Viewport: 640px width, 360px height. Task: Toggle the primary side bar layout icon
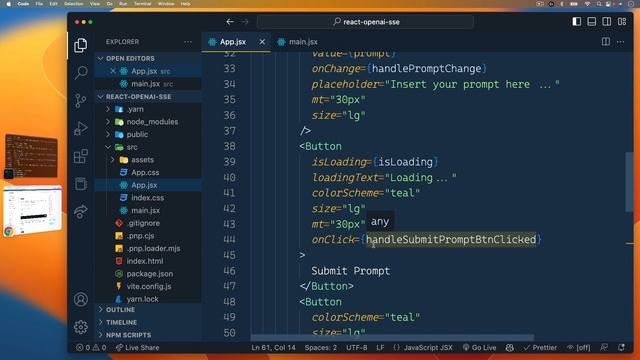[577, 22]
